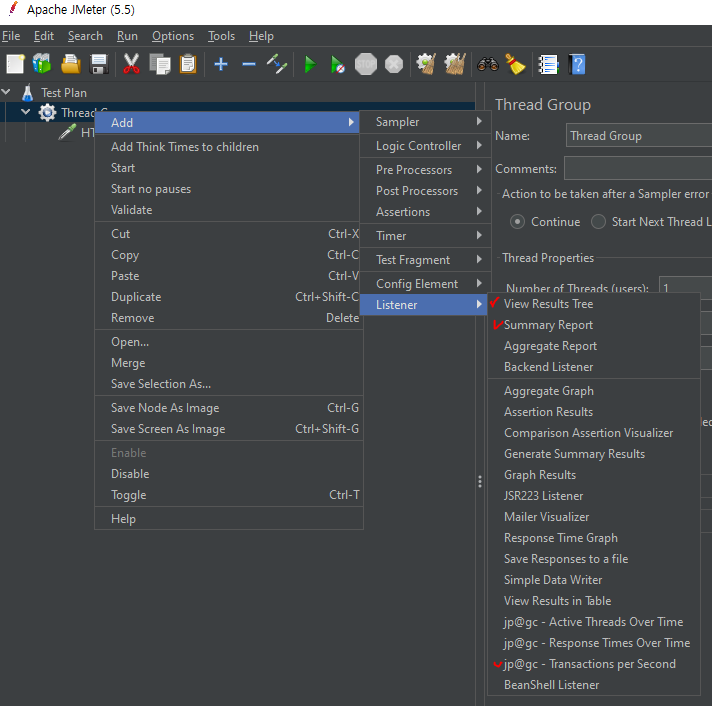Click the Help question mark icon

coord(577,64)
